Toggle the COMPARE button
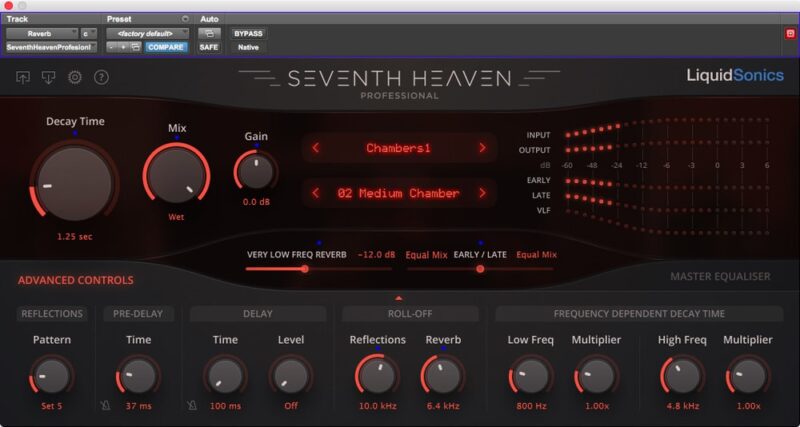 click(x=166, y=47)
